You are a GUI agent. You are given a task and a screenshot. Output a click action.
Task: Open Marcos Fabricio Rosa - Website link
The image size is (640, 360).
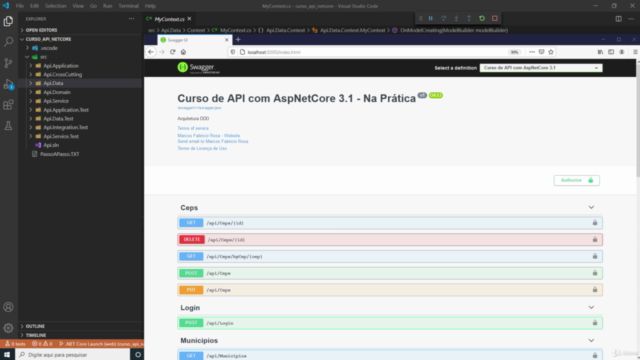pyautogui.click(x=209, y=136)
